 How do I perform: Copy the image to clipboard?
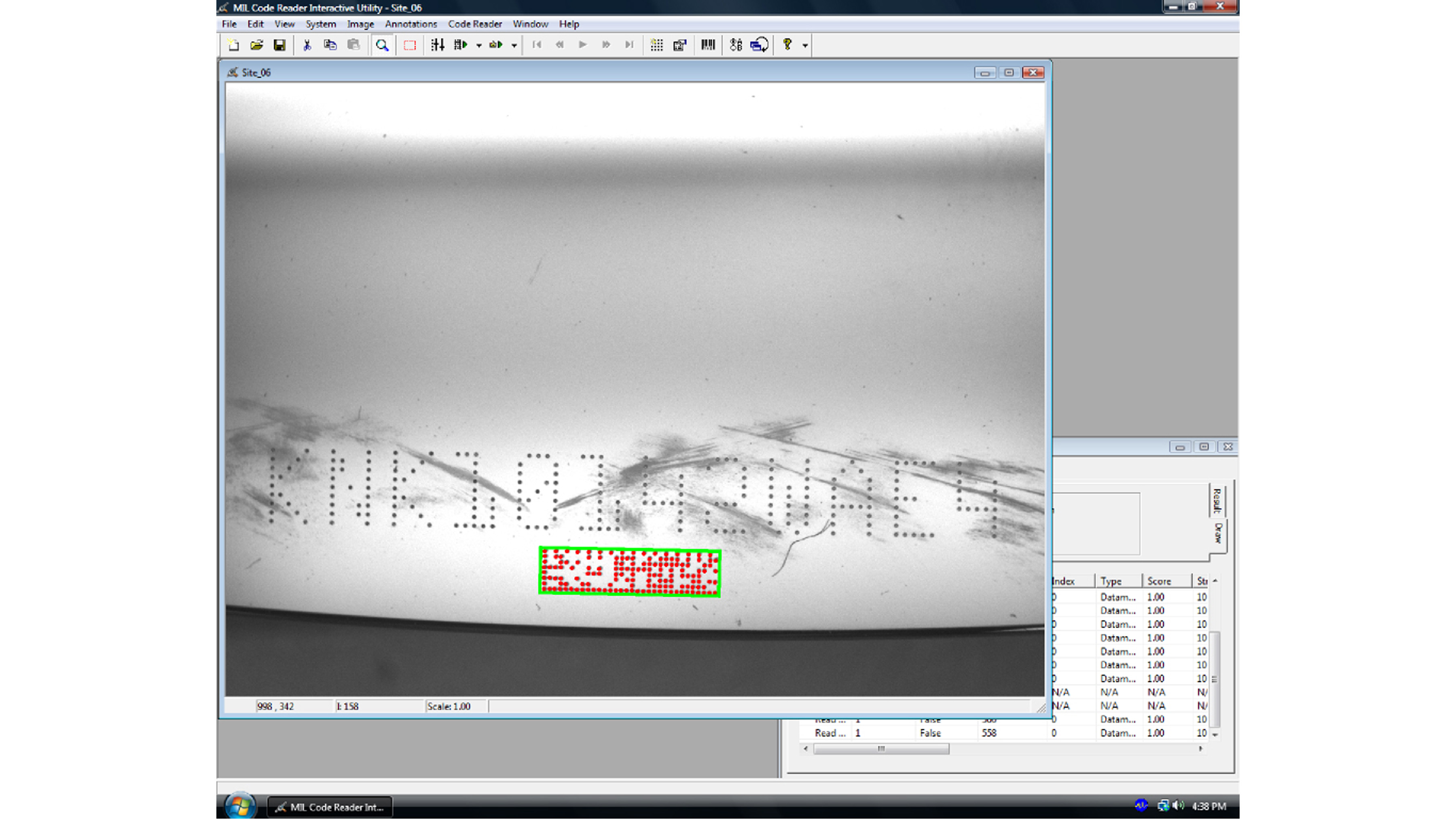331,45
